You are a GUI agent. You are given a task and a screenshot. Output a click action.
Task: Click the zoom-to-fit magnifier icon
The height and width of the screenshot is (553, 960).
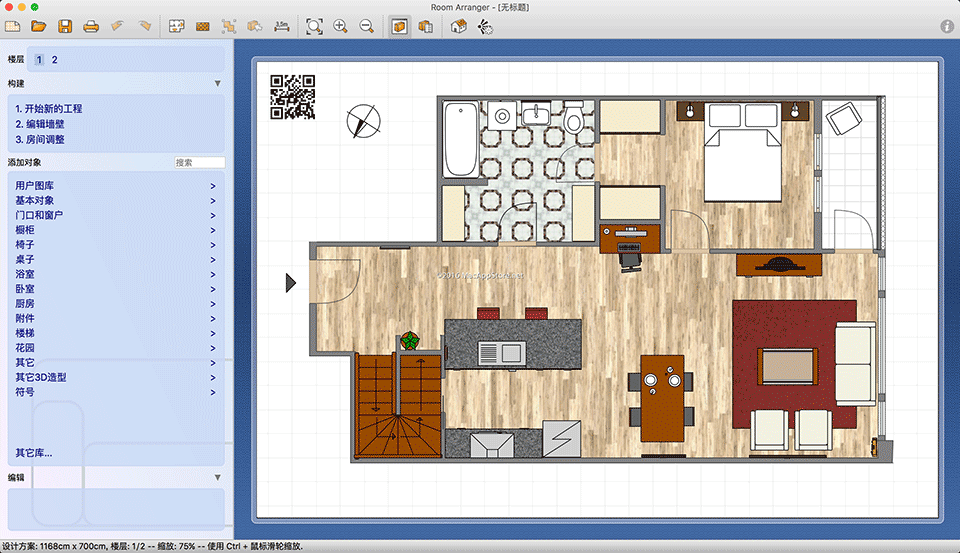315,26
